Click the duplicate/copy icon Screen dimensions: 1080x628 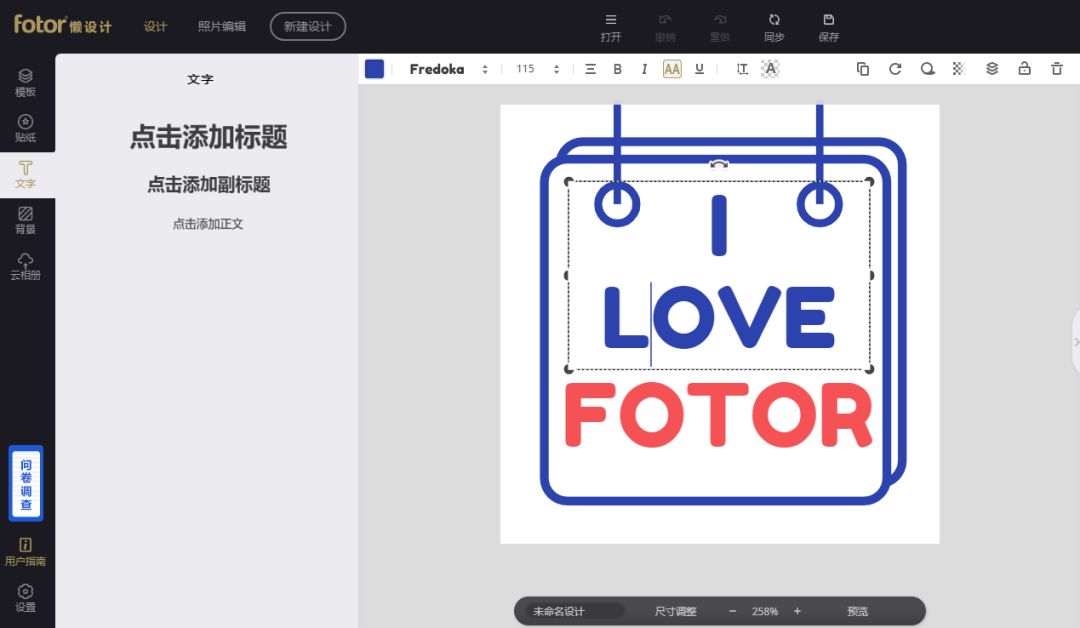(x=862, y=69)
